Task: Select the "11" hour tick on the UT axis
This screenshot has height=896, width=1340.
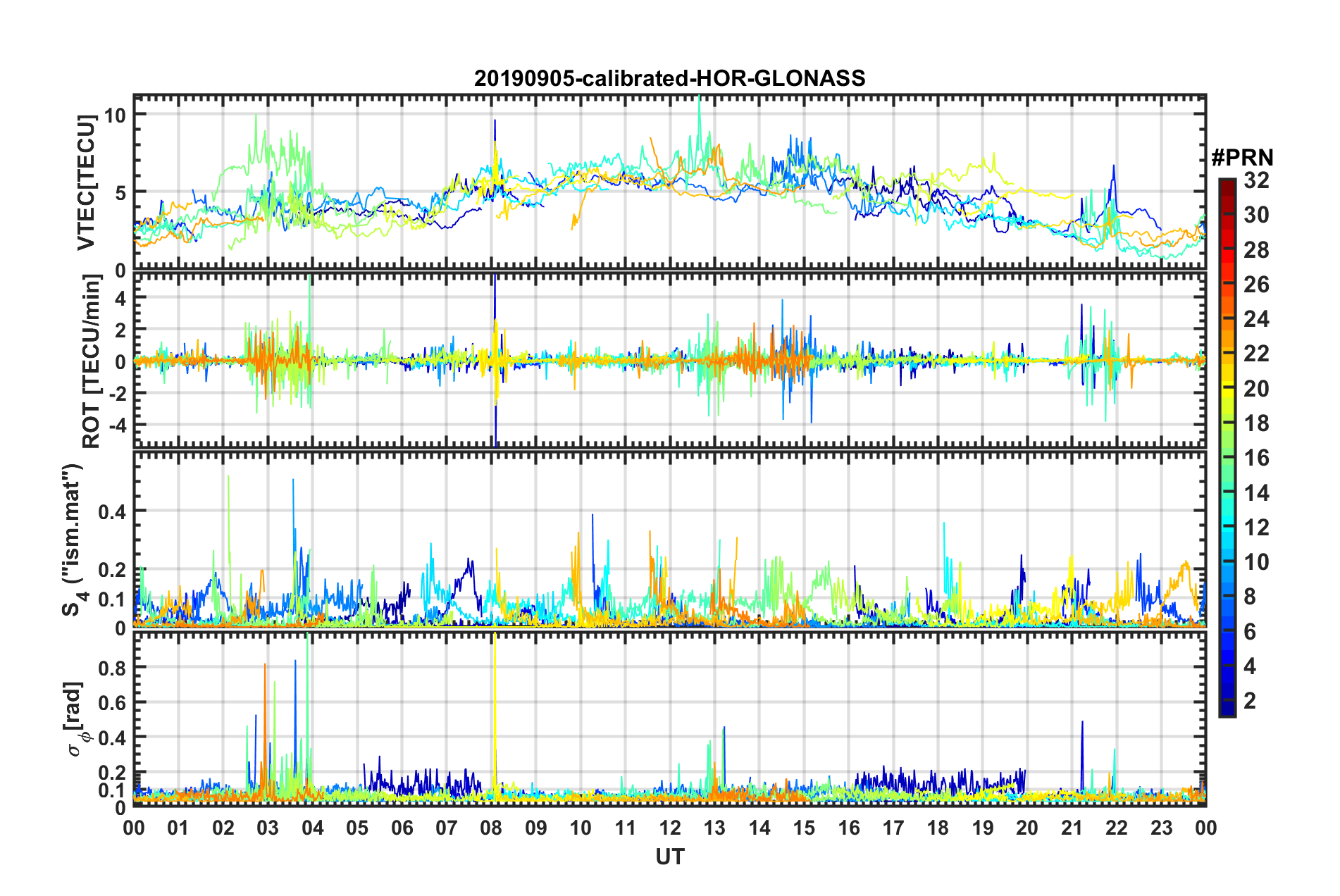Action: point(625,828)
